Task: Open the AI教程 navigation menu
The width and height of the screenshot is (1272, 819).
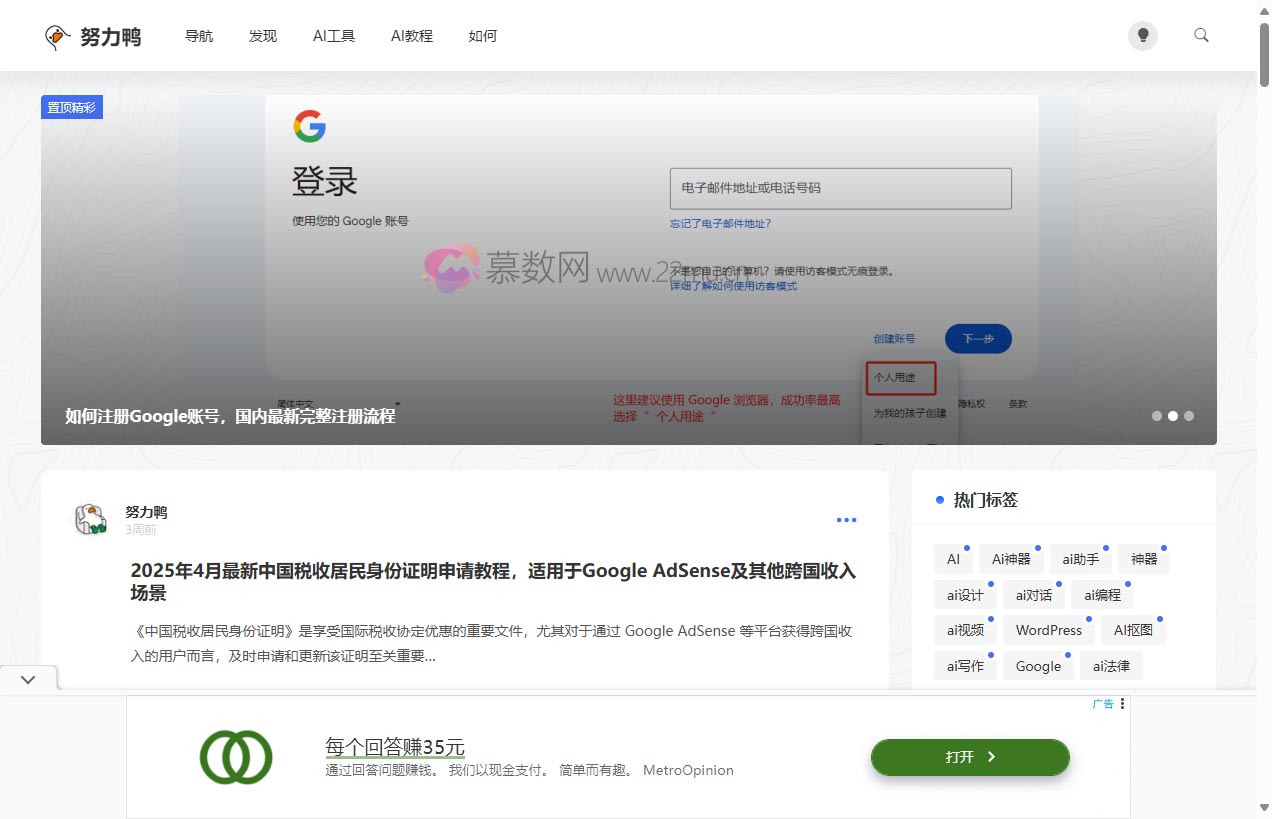Action: tap(412, 36)
